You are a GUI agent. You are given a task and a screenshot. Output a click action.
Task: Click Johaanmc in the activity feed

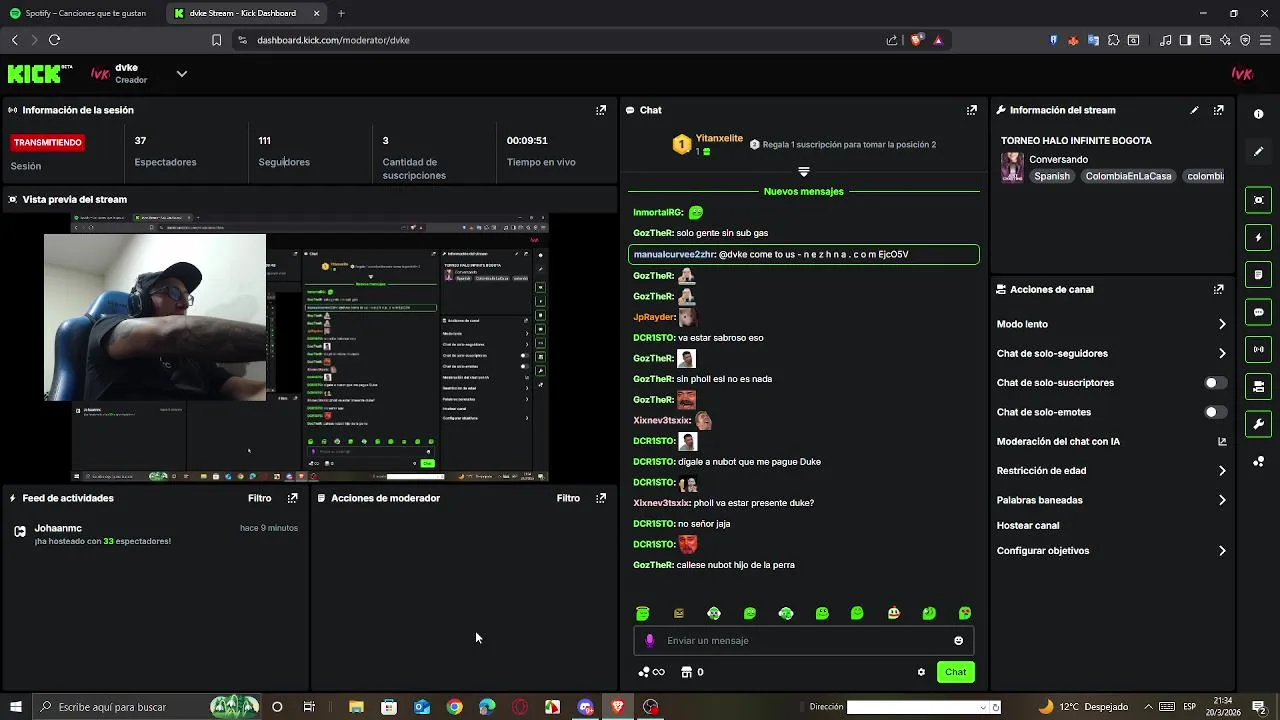[58, 528]
